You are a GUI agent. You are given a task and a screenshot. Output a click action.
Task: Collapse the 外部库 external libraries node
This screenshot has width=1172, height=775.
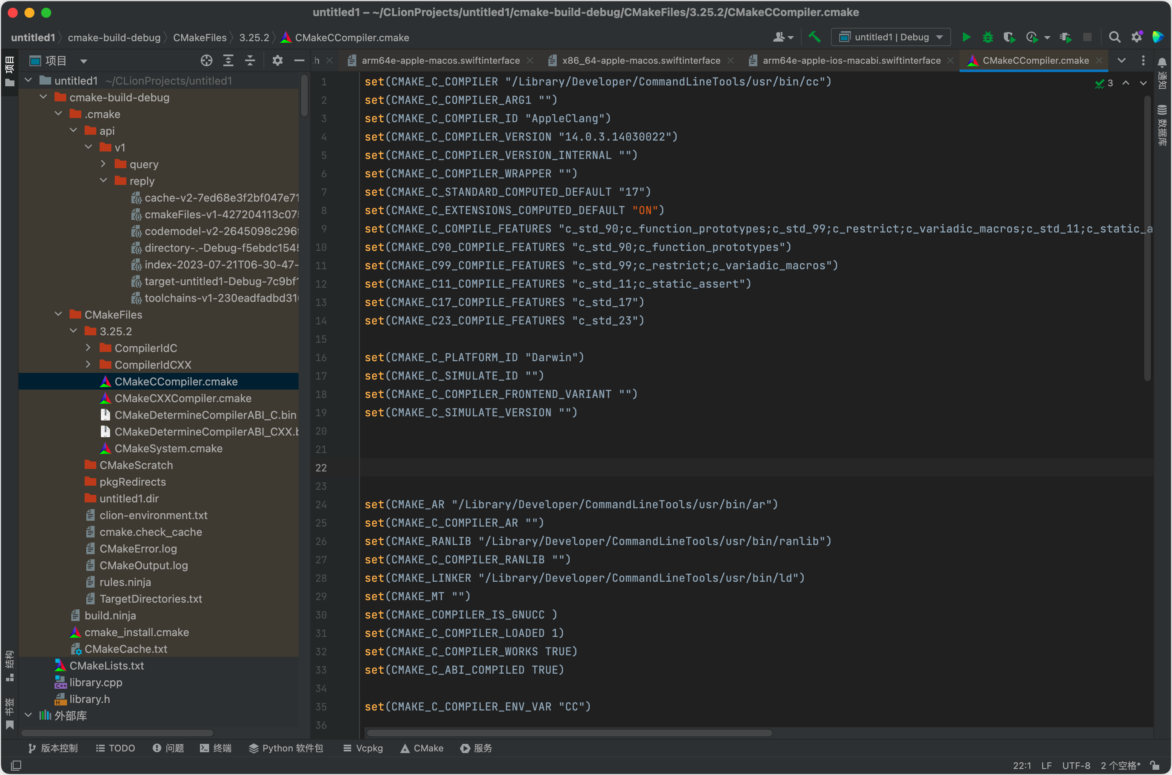[28, 716]
